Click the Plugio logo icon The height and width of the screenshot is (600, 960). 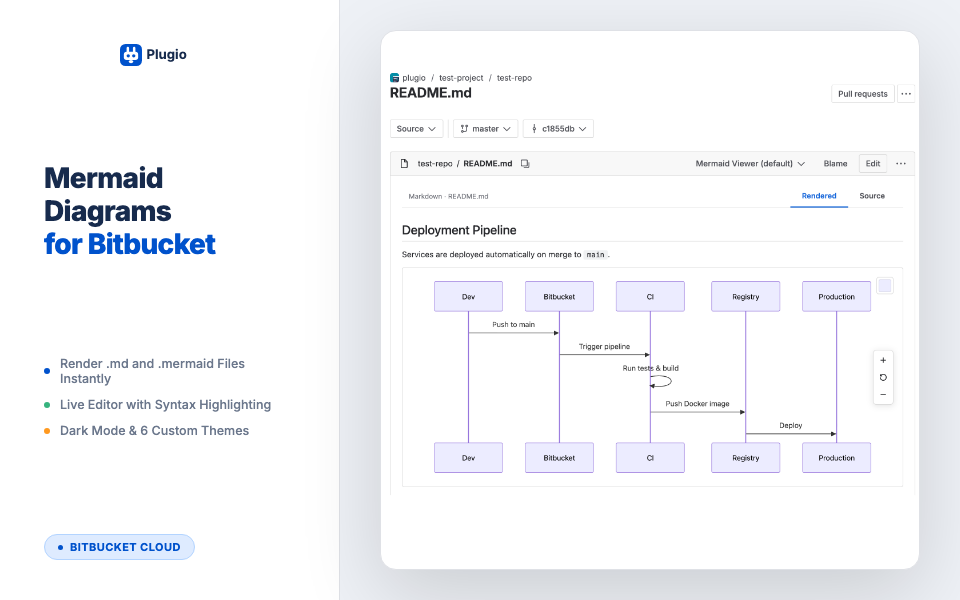130,54
